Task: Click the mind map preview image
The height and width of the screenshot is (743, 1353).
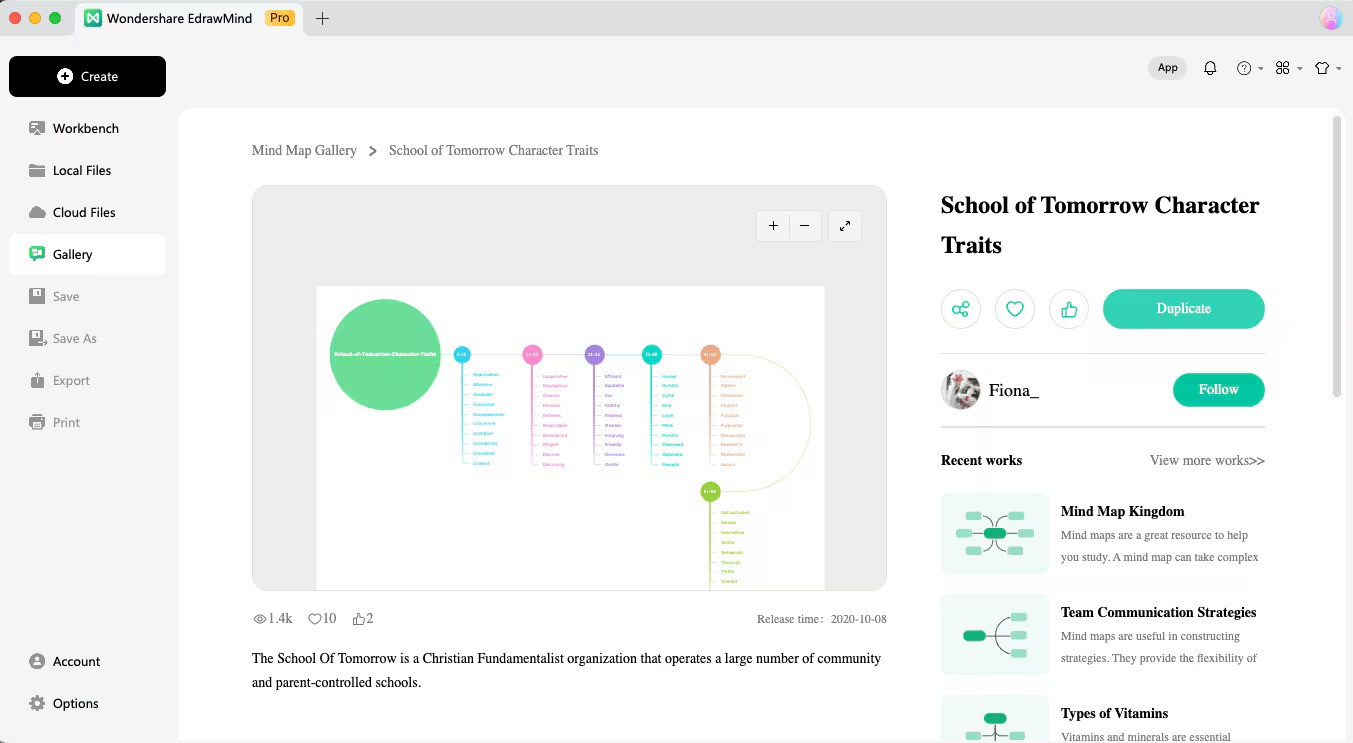Action: pos(570,437)
